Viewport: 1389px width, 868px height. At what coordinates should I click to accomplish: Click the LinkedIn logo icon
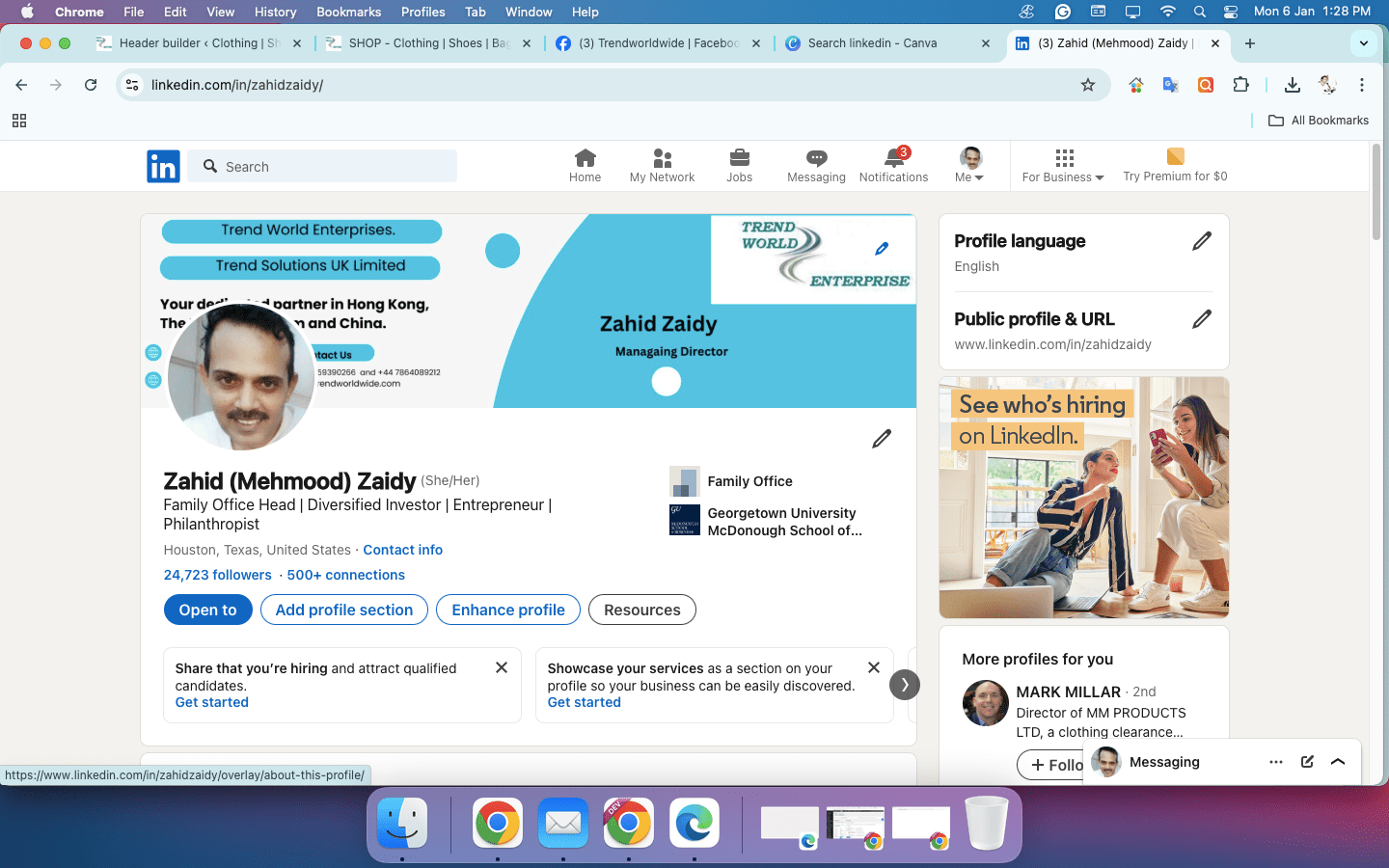pos(163,167)
